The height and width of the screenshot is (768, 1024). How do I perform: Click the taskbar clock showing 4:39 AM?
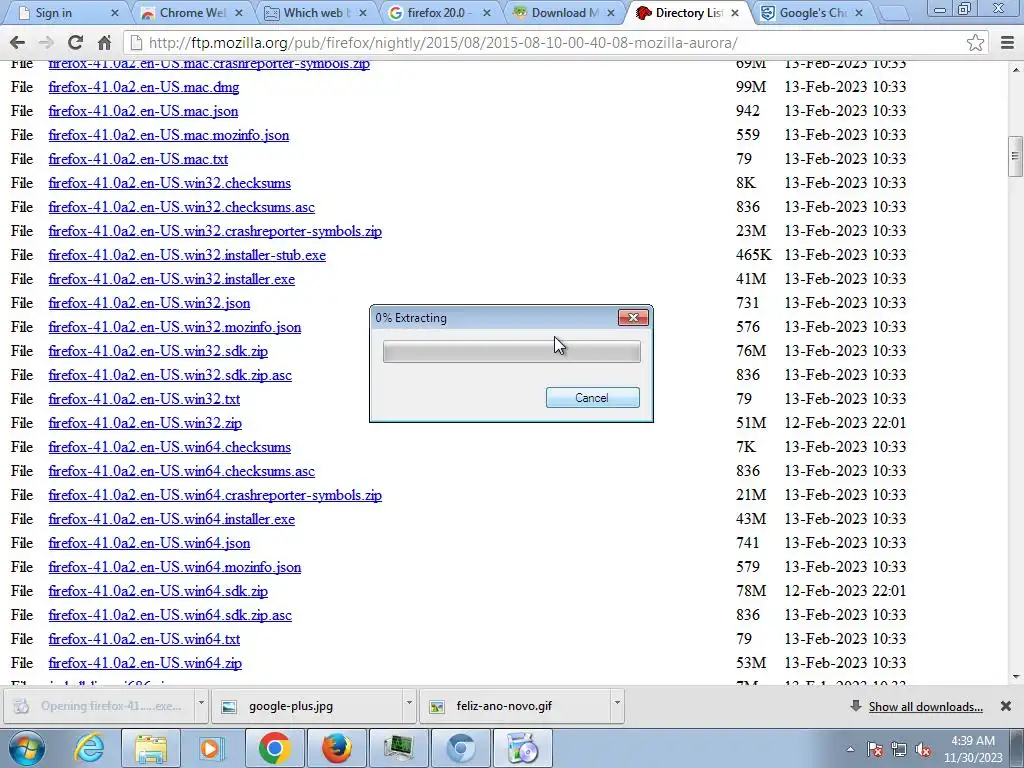coord(972,749)
